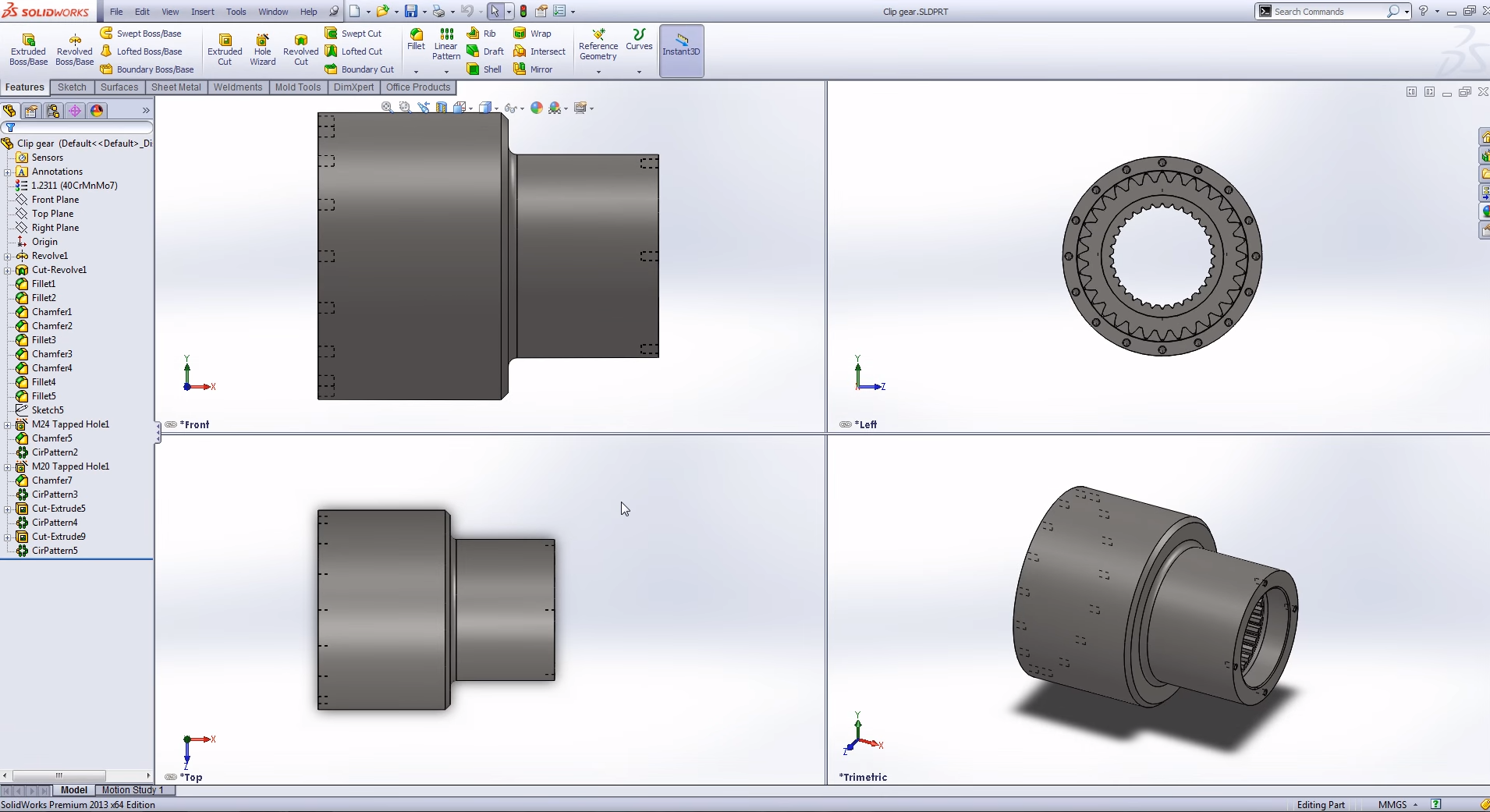Screen dimensions: 1490x812
Task: Select the Revolved Boss/Base tool
Action: [75, 49]
